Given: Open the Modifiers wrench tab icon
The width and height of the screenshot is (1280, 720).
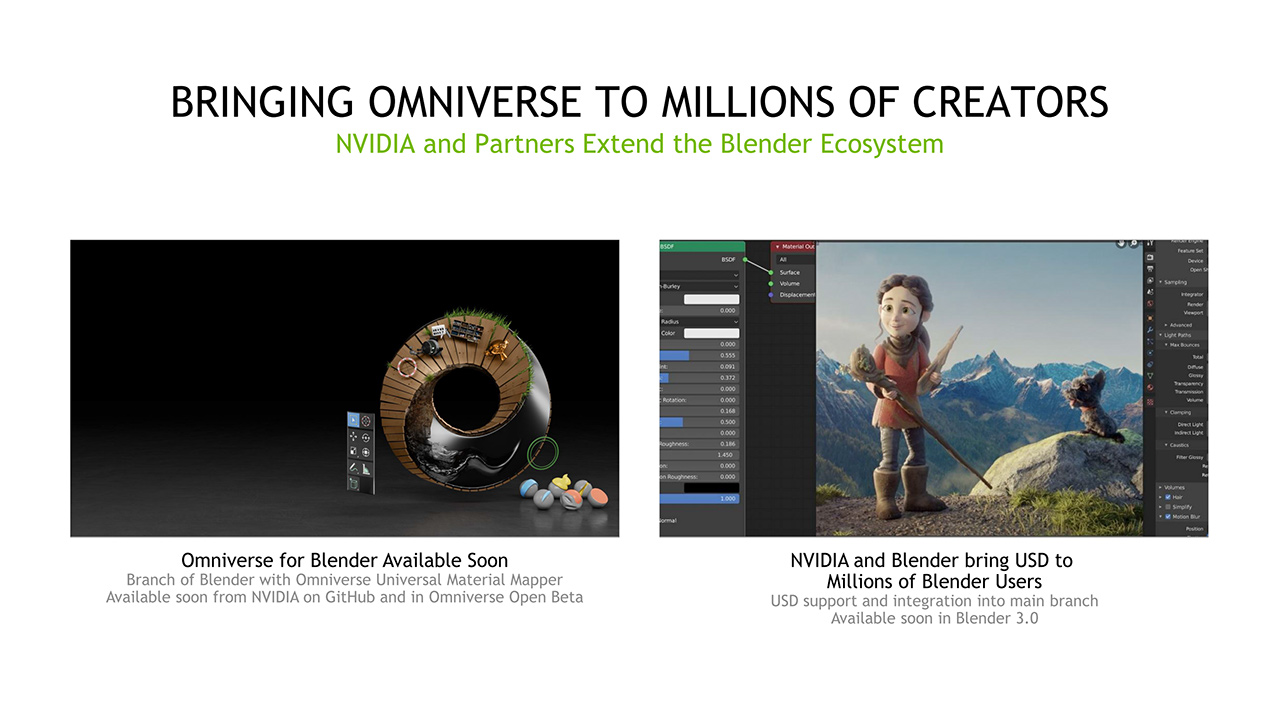Looking at the screenshot, I should click(x=1150, y=328).
